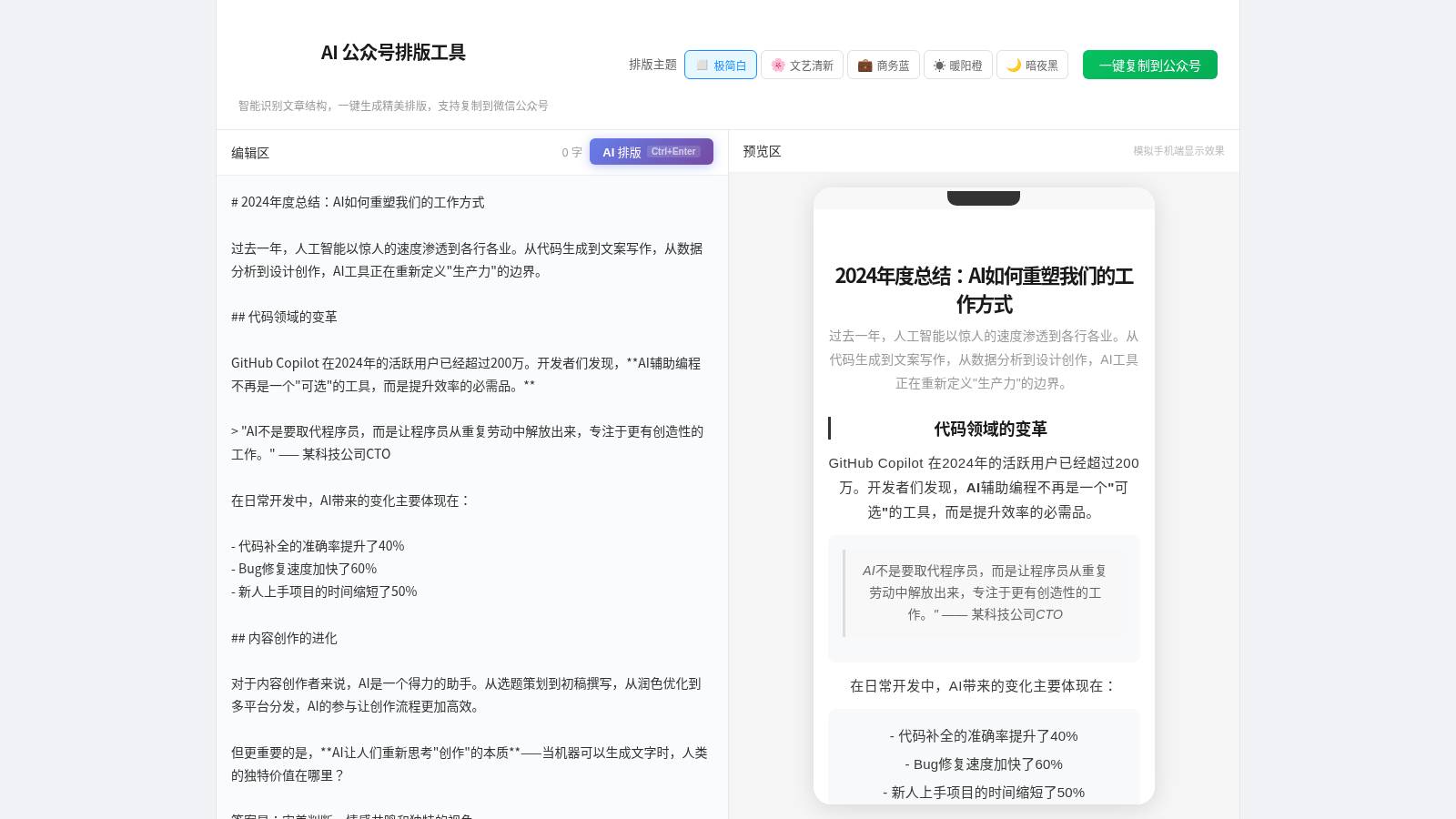Click the preview heading 代码领域的变革
Screen dimensions: 1456x819
(990, 429)
